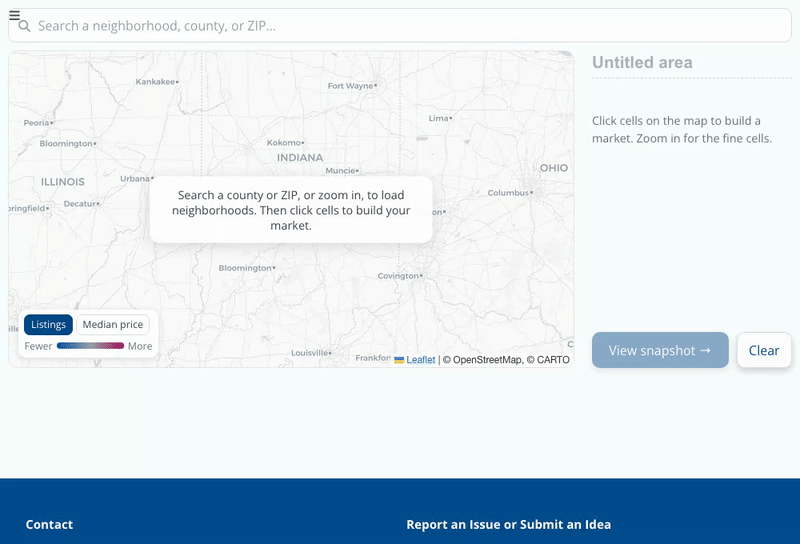
Task: Click the Fewer-to-More gradient legend bar
Action: point(90,346)
